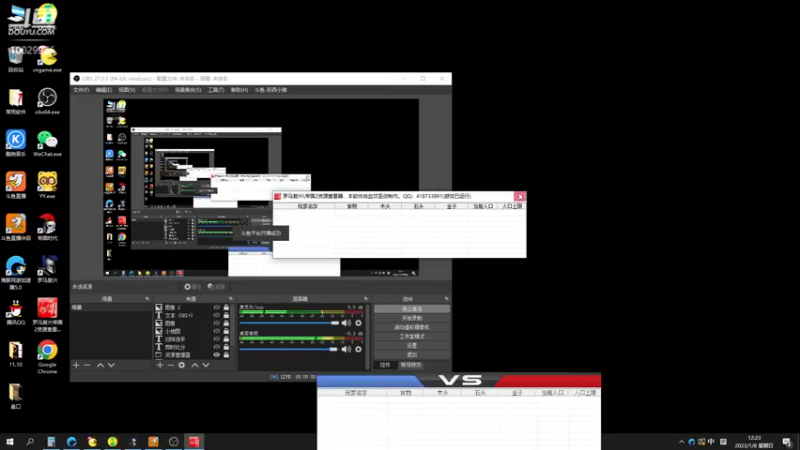Open source properties gear in sources toolbar
The image size is (800, 450).
coord(182,365)
